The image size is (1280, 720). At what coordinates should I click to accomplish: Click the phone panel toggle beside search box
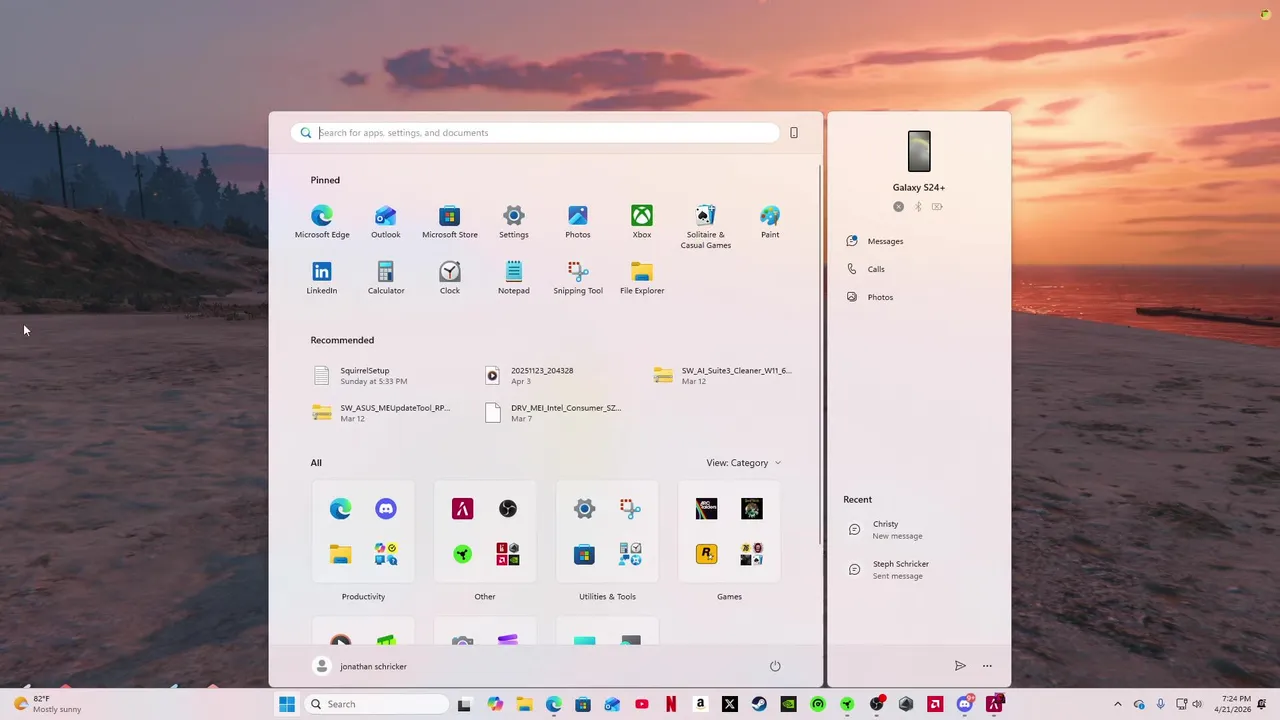tap(794, 133)
